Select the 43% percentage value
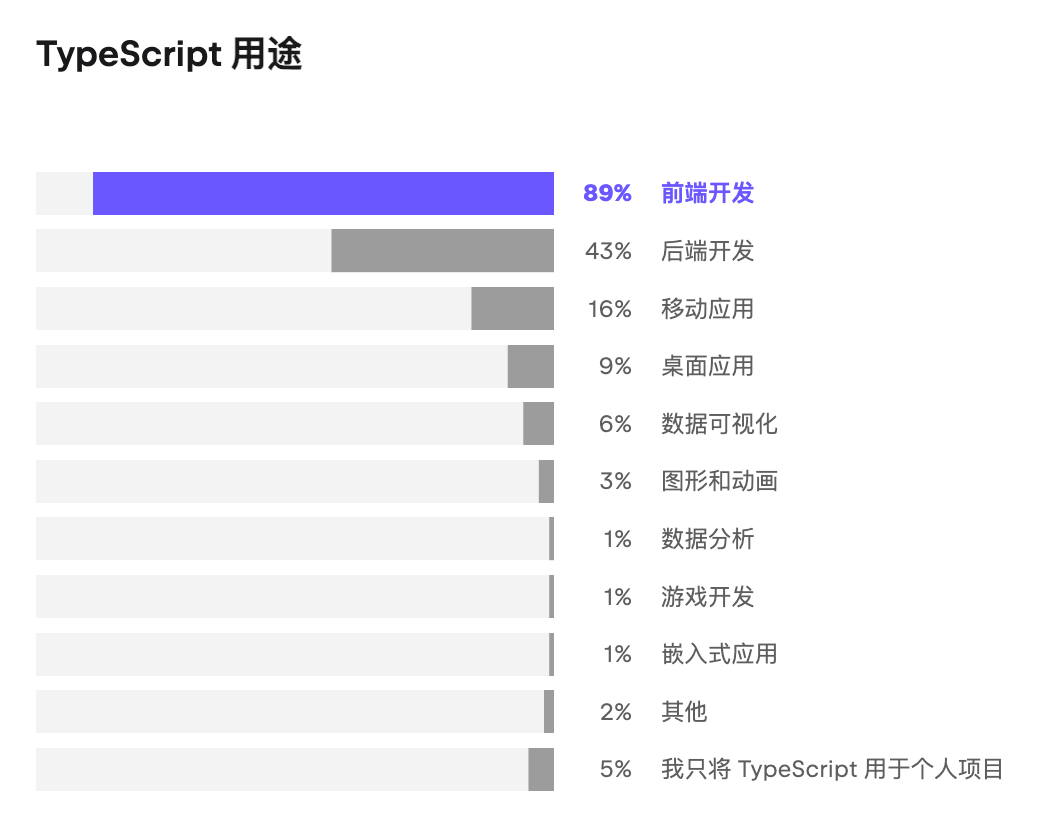This screenshot has height=826, width=1046. [608, 251]
